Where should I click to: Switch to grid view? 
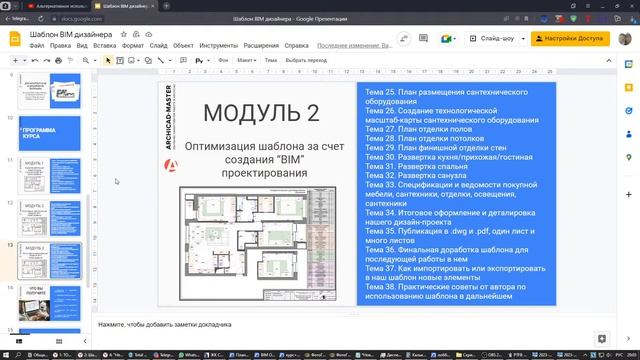point(59,341)
